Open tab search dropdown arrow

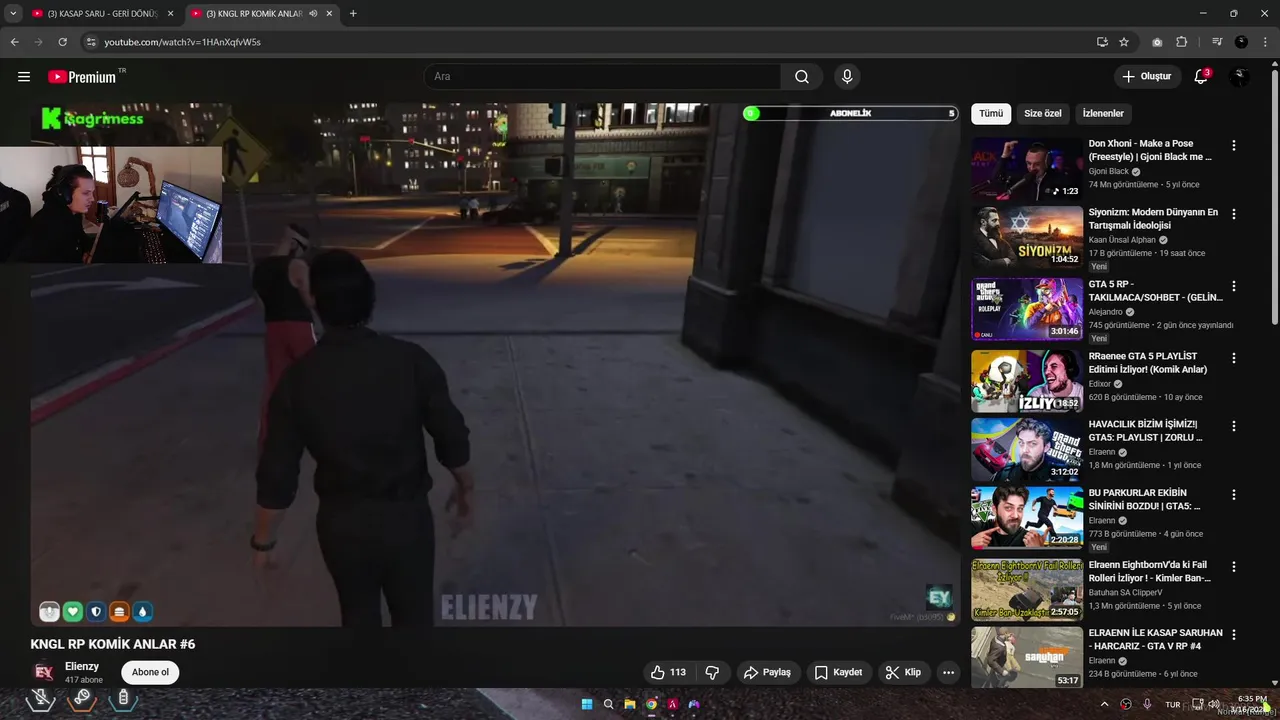[13, 13]
